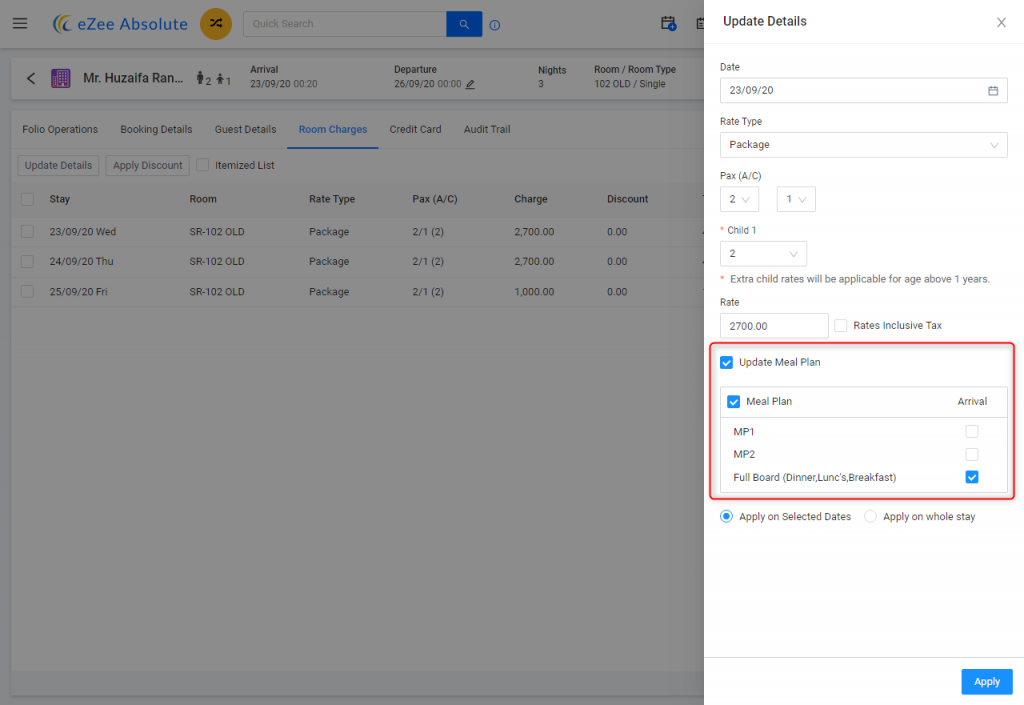Open the adult pax count dropdown
This screenshot has height=705, width=1024.
pos(739,199)
